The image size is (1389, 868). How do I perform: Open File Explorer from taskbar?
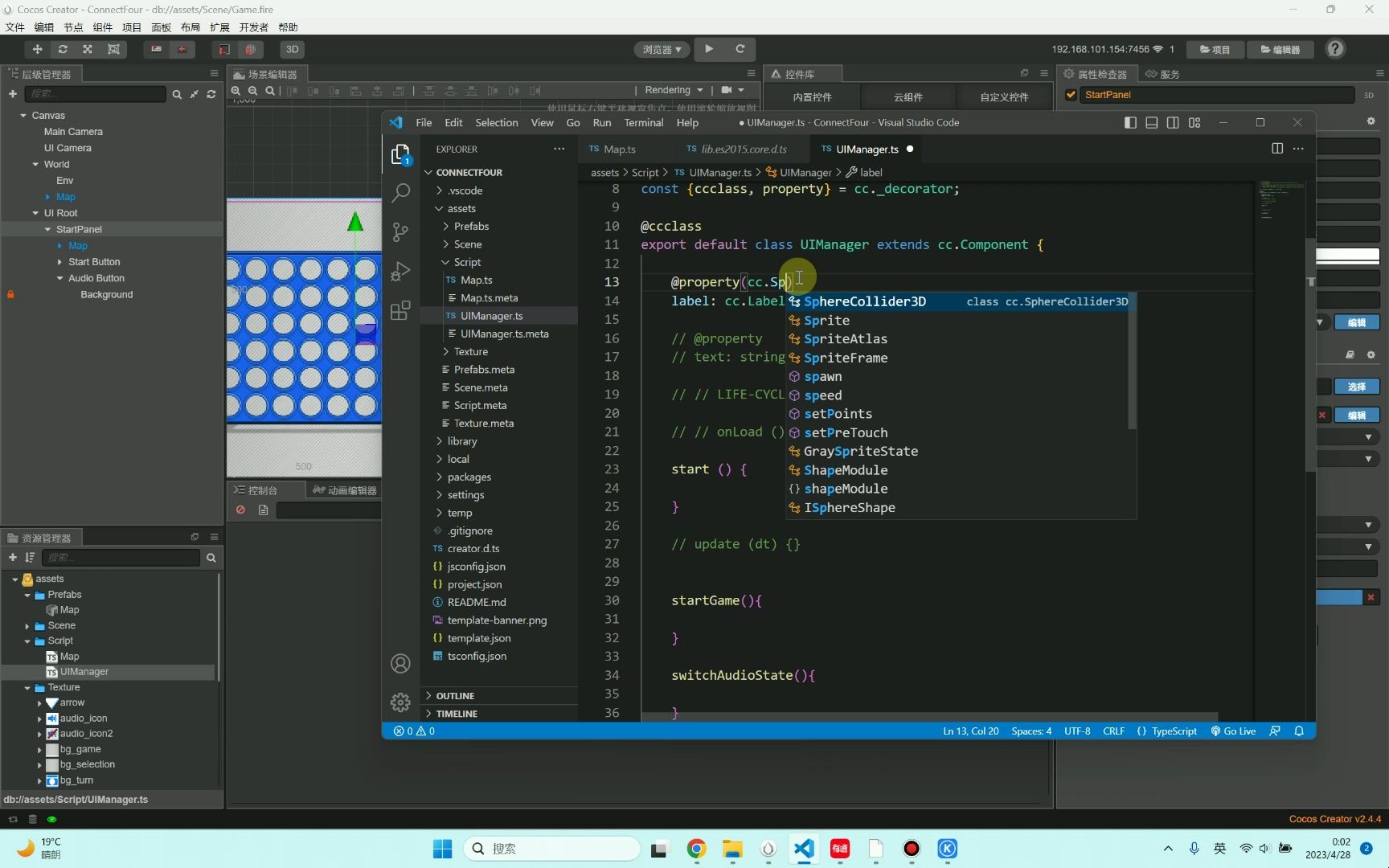pyautogui.click(x=731, y=849)
